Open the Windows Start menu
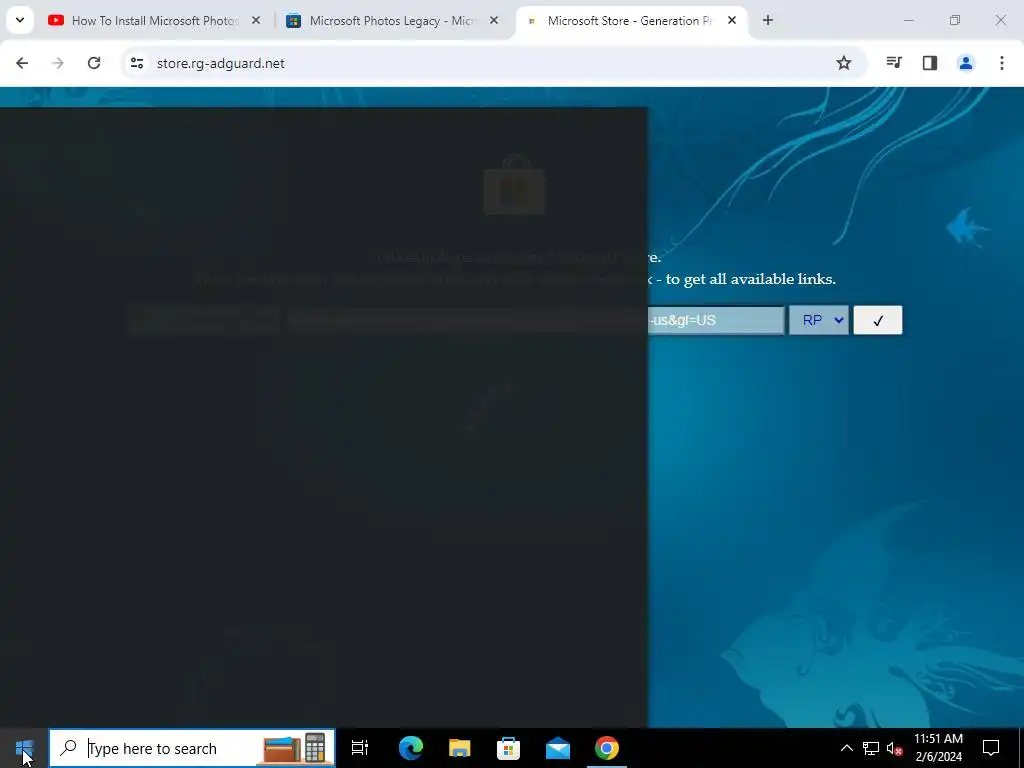Screen dimensions: 1024x768 coord(24,748)
